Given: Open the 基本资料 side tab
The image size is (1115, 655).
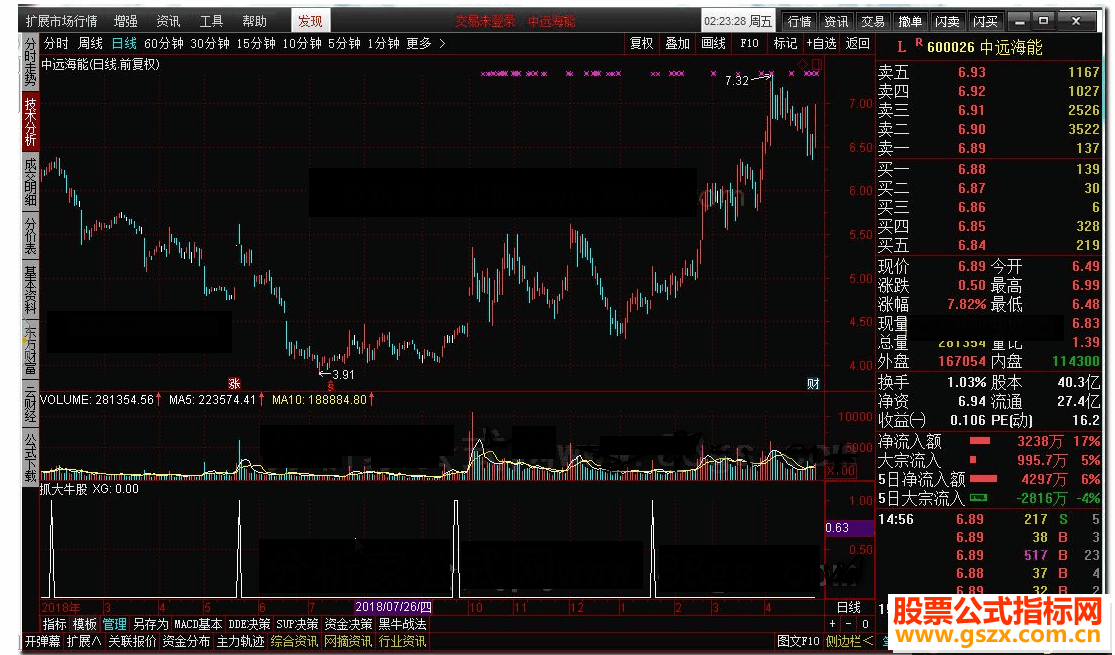Looking at the screenshot, I should pyautogui.click(x=30, y=290).
